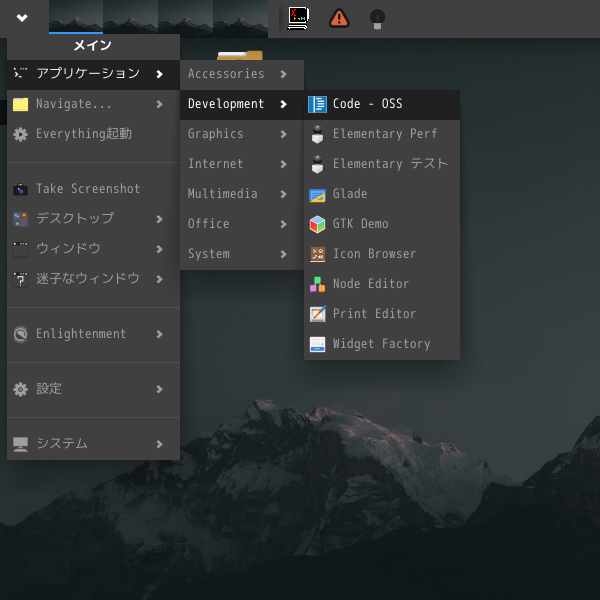Open the Multimedia category
The width and height of the screenshot is (600, 600).
(x=242, y=194)
